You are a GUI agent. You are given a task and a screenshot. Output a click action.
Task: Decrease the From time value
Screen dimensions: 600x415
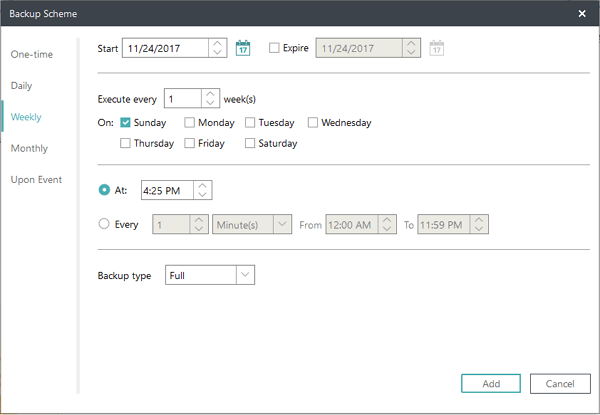[x=387, y=228]
